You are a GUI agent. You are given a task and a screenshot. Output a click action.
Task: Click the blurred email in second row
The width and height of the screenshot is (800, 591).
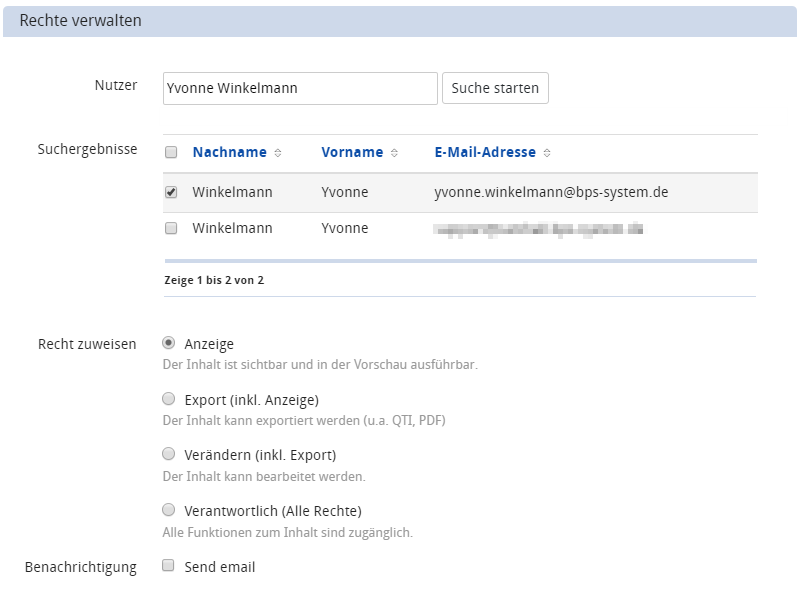(x=537, y=229)
